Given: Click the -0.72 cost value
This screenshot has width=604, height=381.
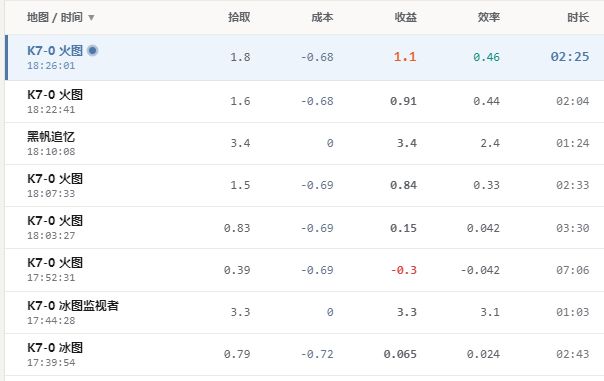Looking at the screenshot, I should (x=317, y=354).
